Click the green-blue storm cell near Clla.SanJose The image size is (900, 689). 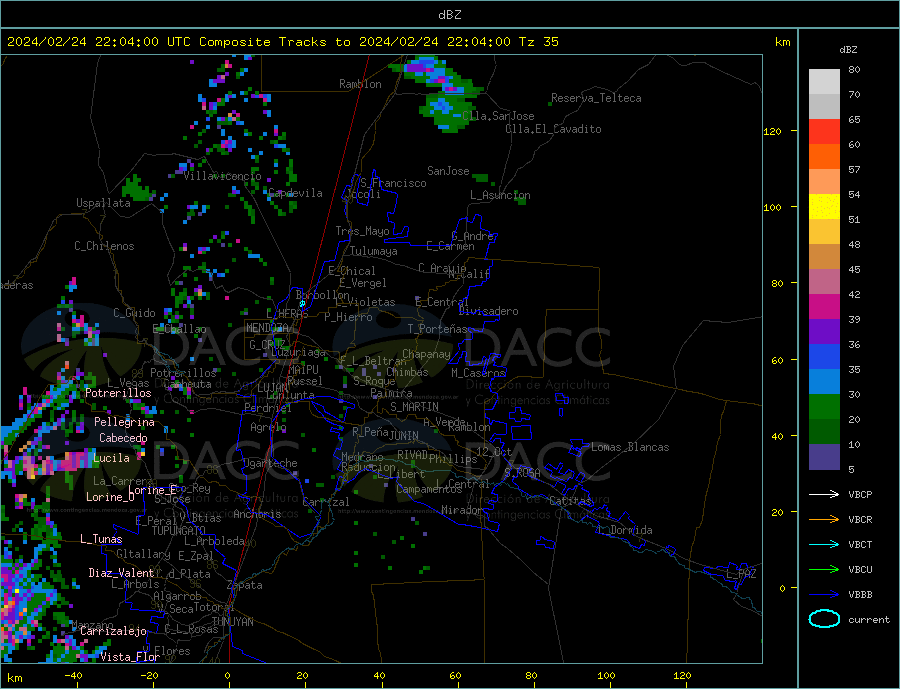click(448, 112)
